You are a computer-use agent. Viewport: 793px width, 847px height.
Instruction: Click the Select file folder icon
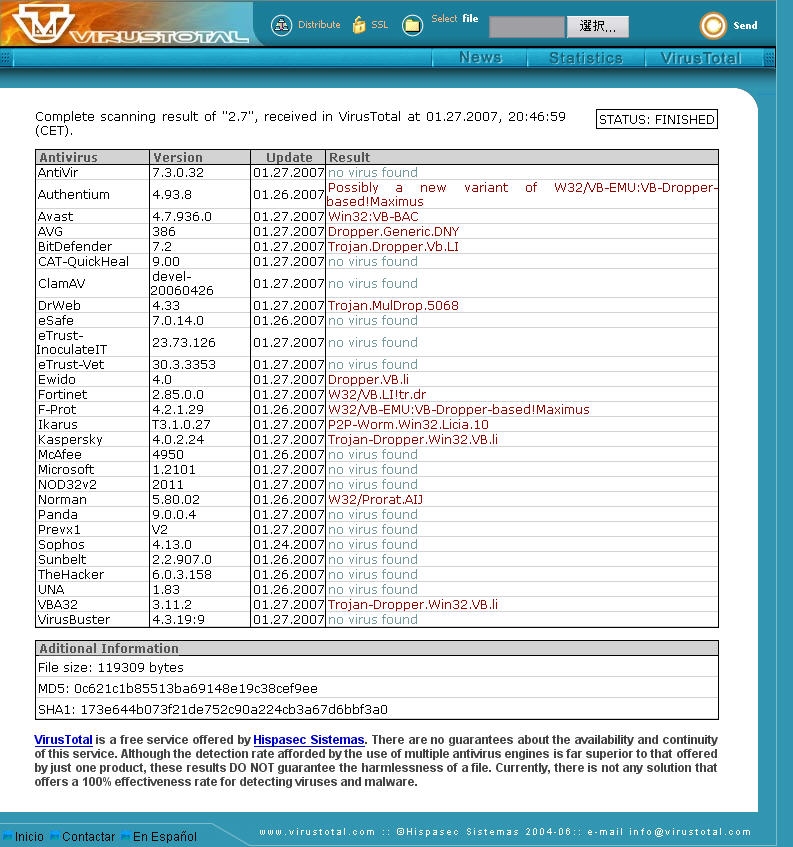click(x=412, y=25)
